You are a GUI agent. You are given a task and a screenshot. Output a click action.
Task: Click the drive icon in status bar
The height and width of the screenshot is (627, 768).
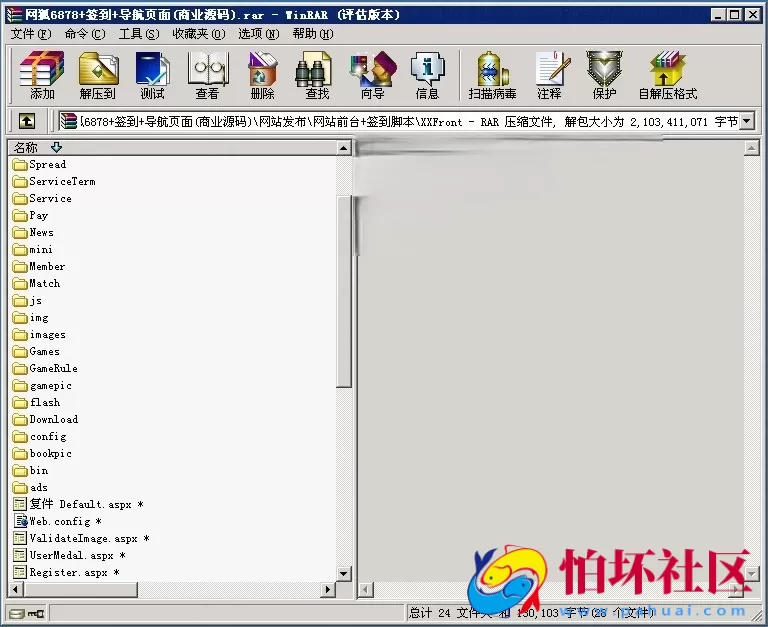[17, 613]
